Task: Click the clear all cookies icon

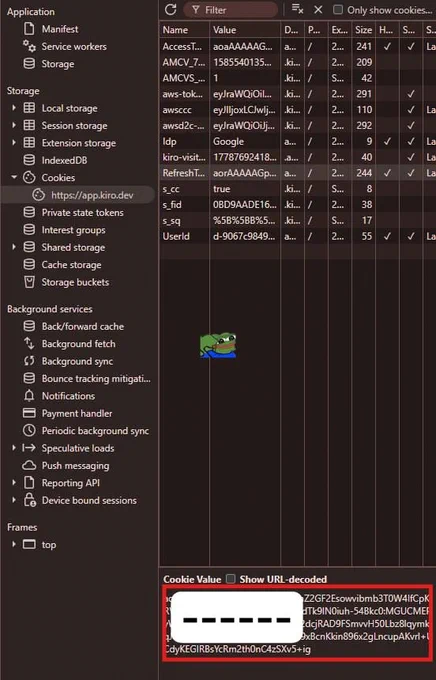Action: click(297, 10)
